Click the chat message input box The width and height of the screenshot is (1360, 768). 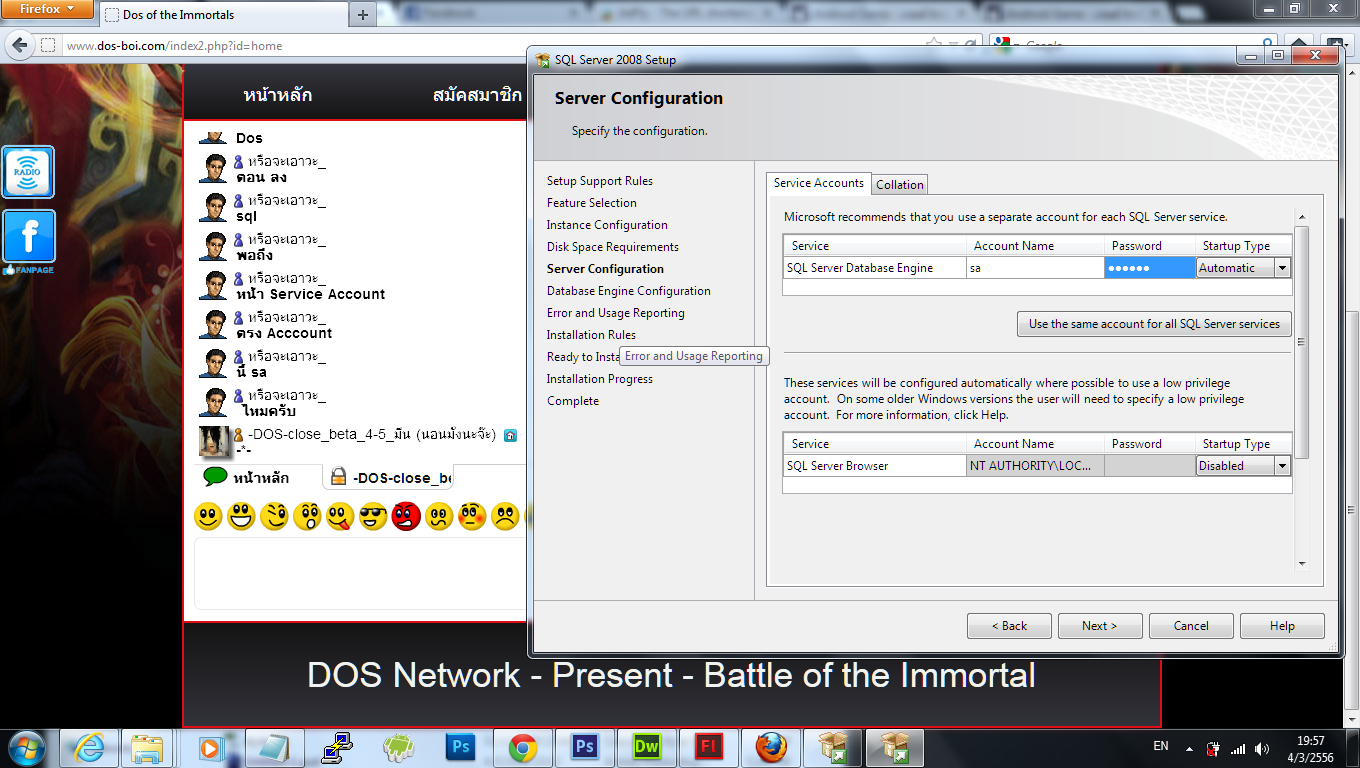360,573
